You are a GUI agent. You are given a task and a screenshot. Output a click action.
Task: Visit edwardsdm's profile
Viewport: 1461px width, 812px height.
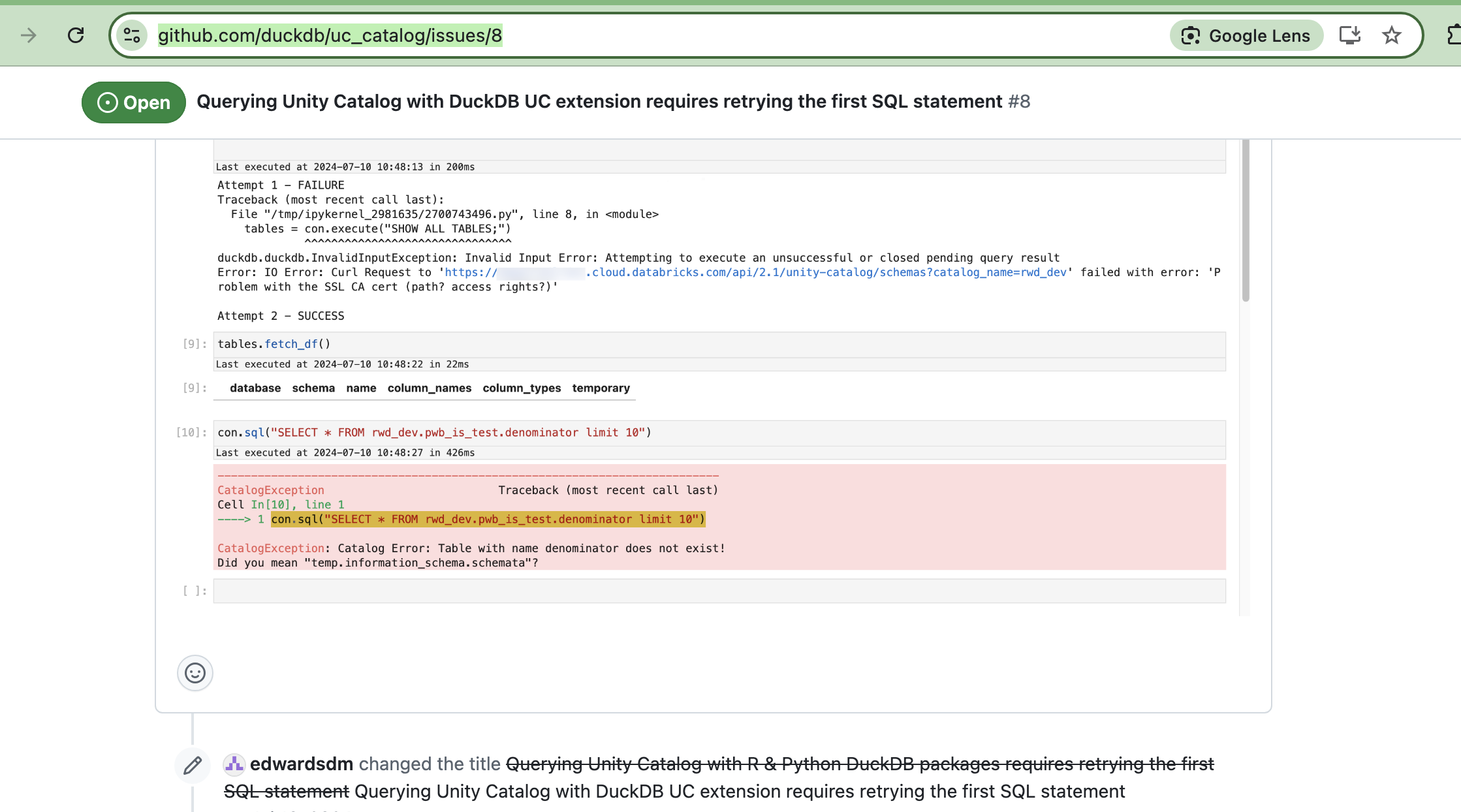tap(303, 764)
